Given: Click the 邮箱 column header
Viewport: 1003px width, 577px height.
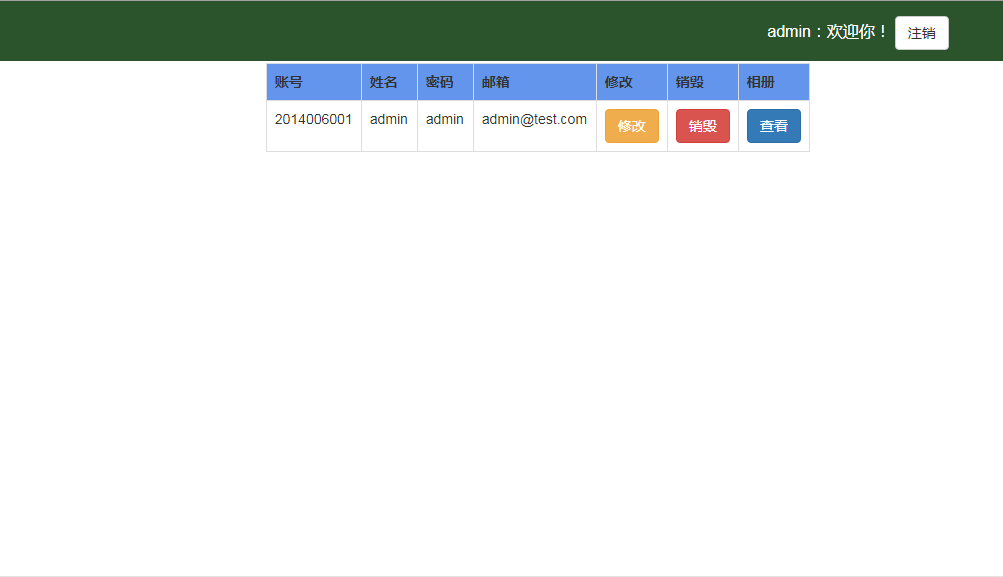Looking at the screenshot, I should [x=535, y=82].
